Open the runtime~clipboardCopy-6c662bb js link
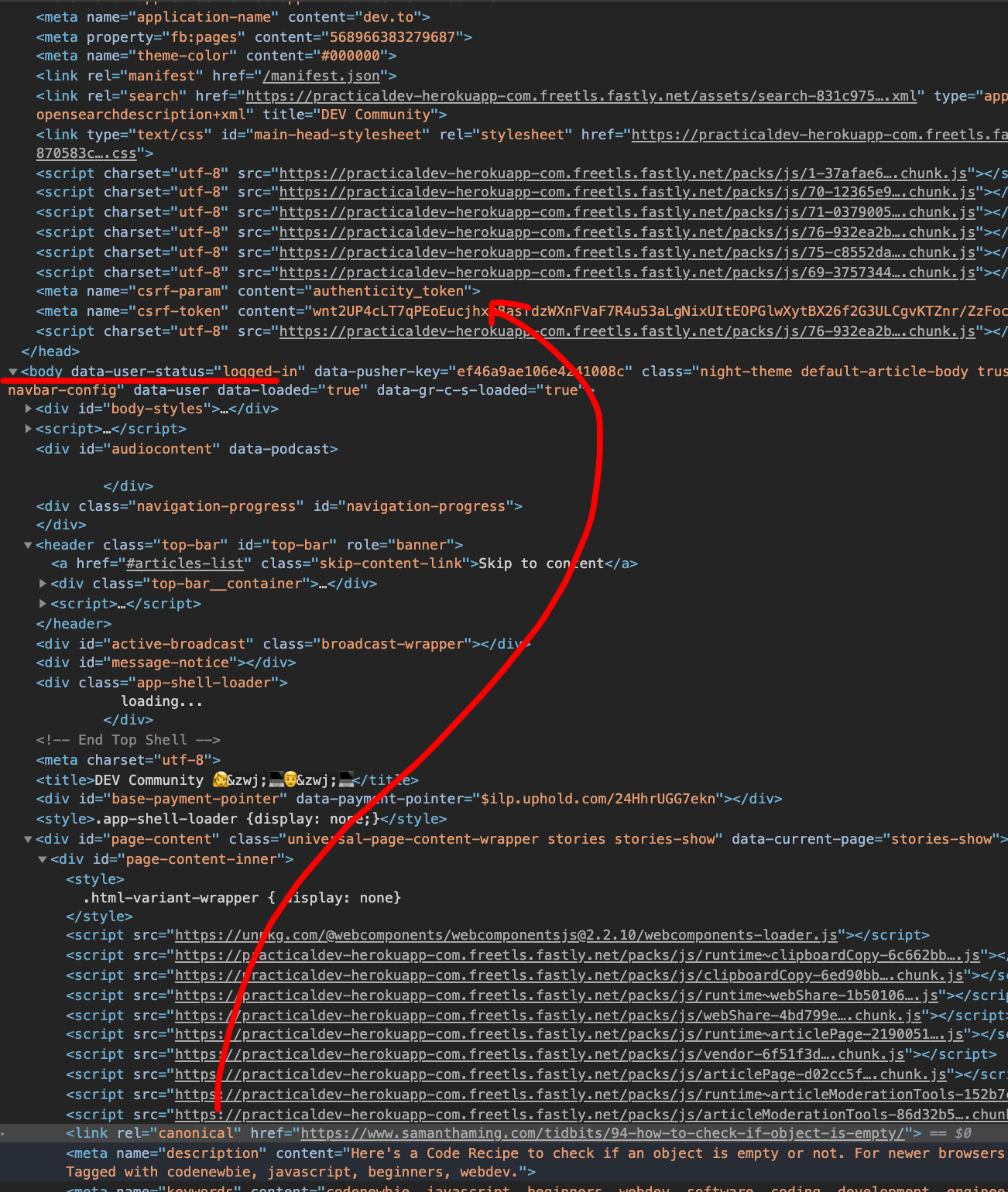This screenshot has height=1192, width=1008. coord(578,955)
